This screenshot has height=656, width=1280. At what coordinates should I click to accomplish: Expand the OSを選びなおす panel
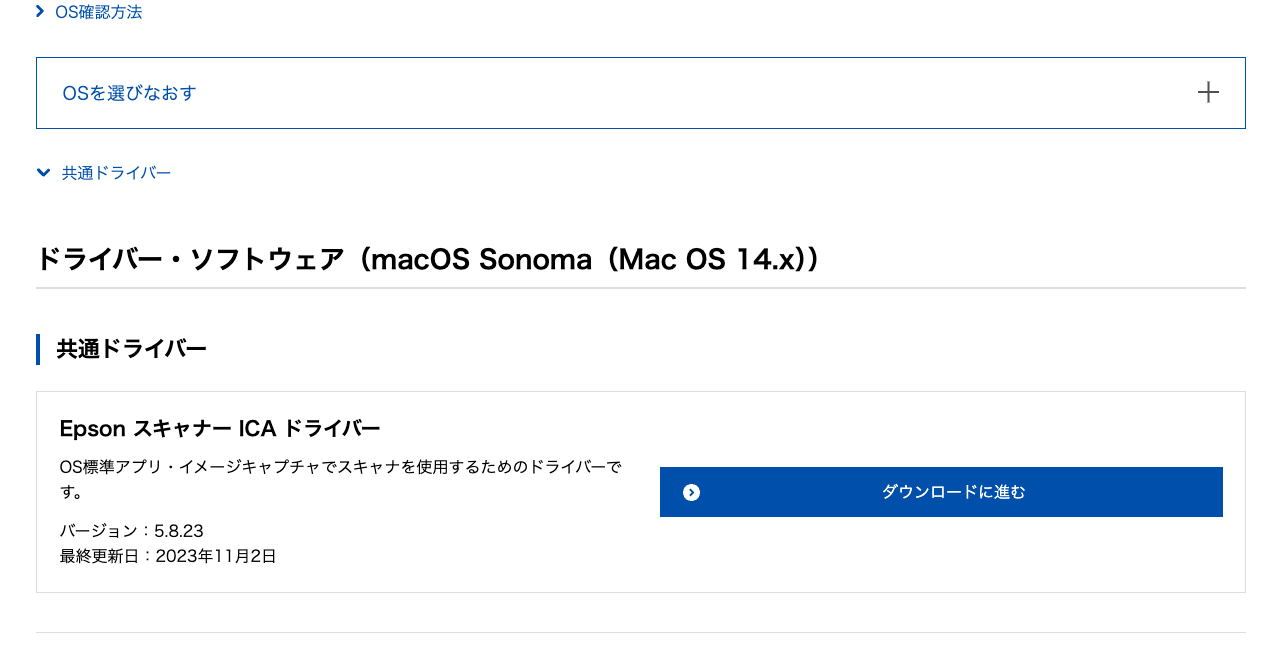[641, 93]
